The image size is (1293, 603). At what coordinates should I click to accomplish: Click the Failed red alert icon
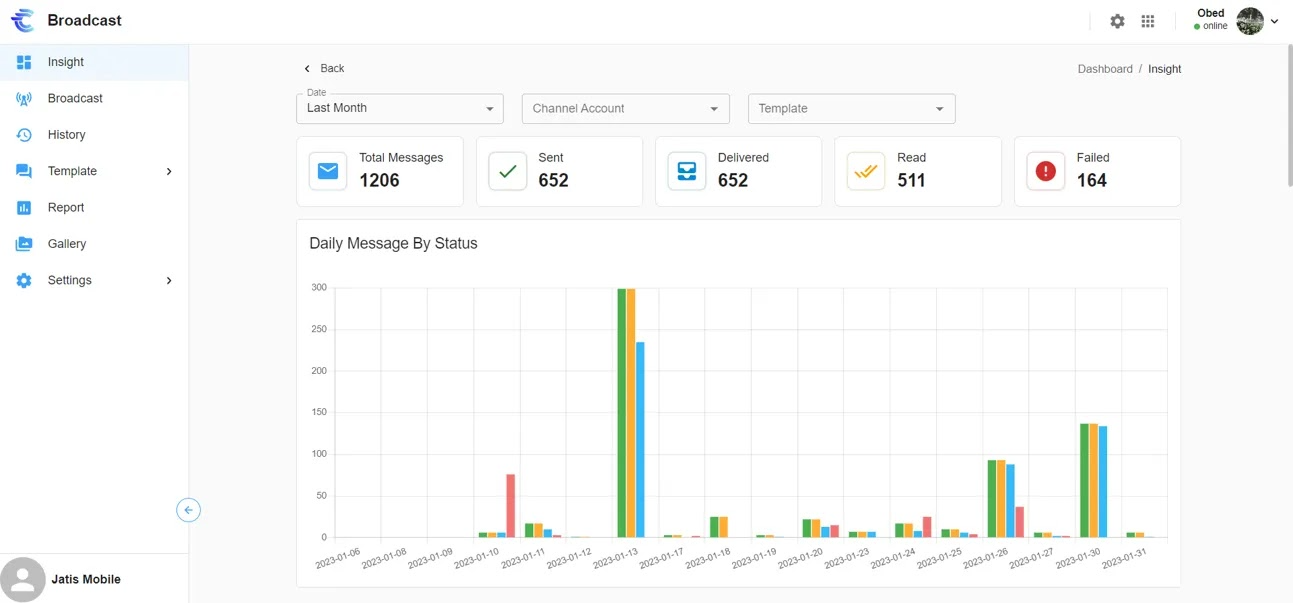click(1045, 171)
